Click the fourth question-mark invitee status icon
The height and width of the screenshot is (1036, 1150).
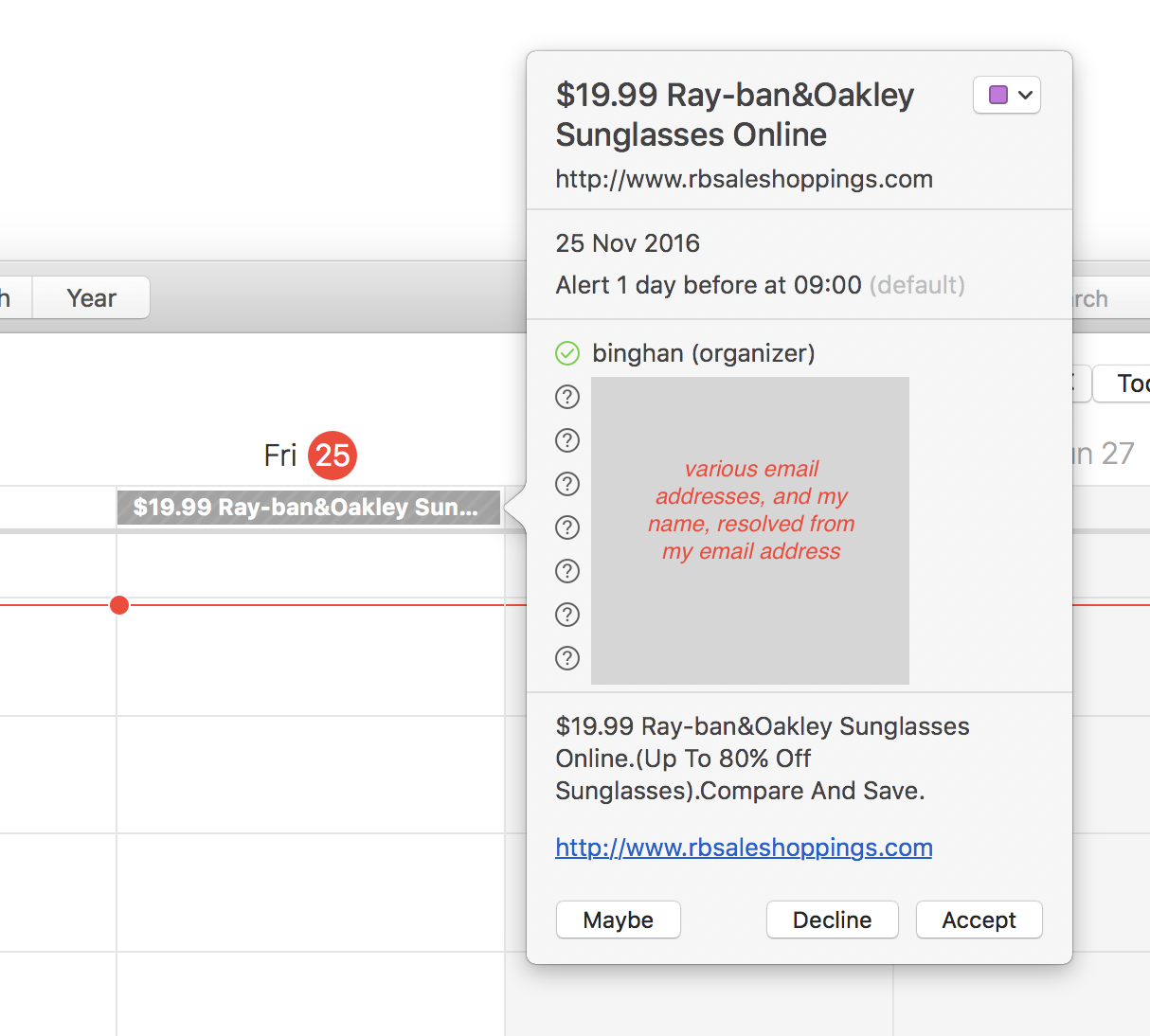pyautogui.click(x=567, y=527)
